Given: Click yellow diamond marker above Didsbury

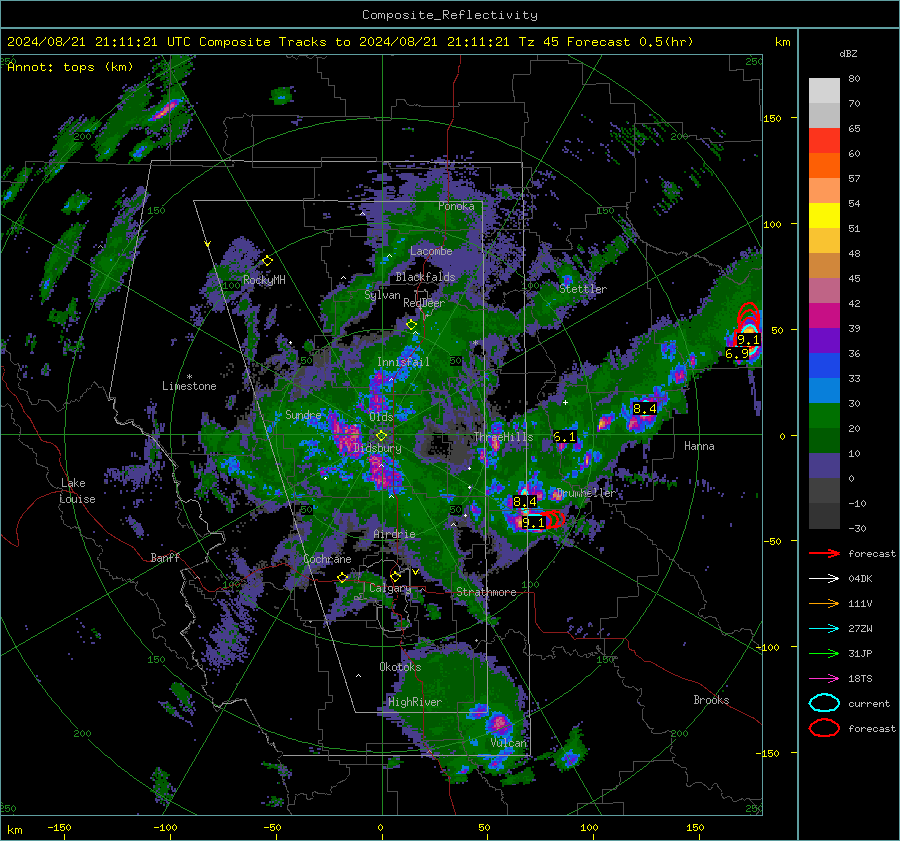Looking at the screenshot, I should [x=381, y=436].
